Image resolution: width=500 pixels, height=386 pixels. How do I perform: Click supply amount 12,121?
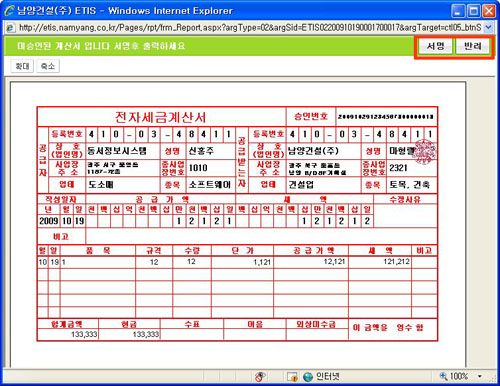[334, 261]
